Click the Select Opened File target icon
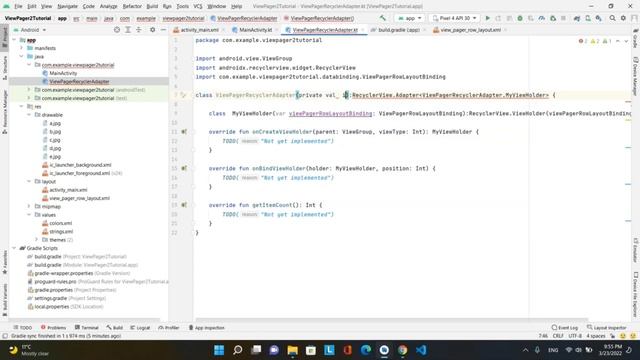Viewport: 640px width, 360px height. pyautogui.click(x=117, y=30)
